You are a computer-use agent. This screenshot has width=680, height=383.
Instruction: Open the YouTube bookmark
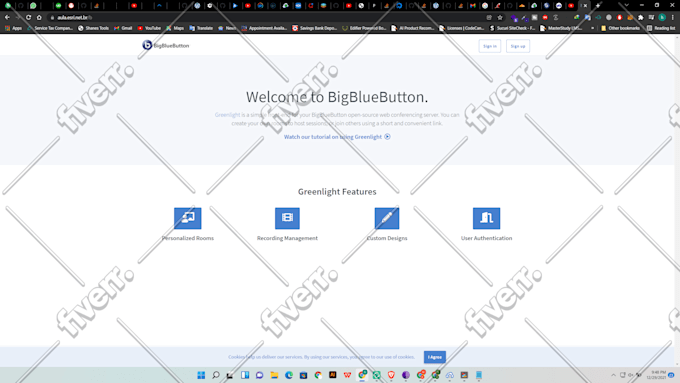tap(149, 28)
